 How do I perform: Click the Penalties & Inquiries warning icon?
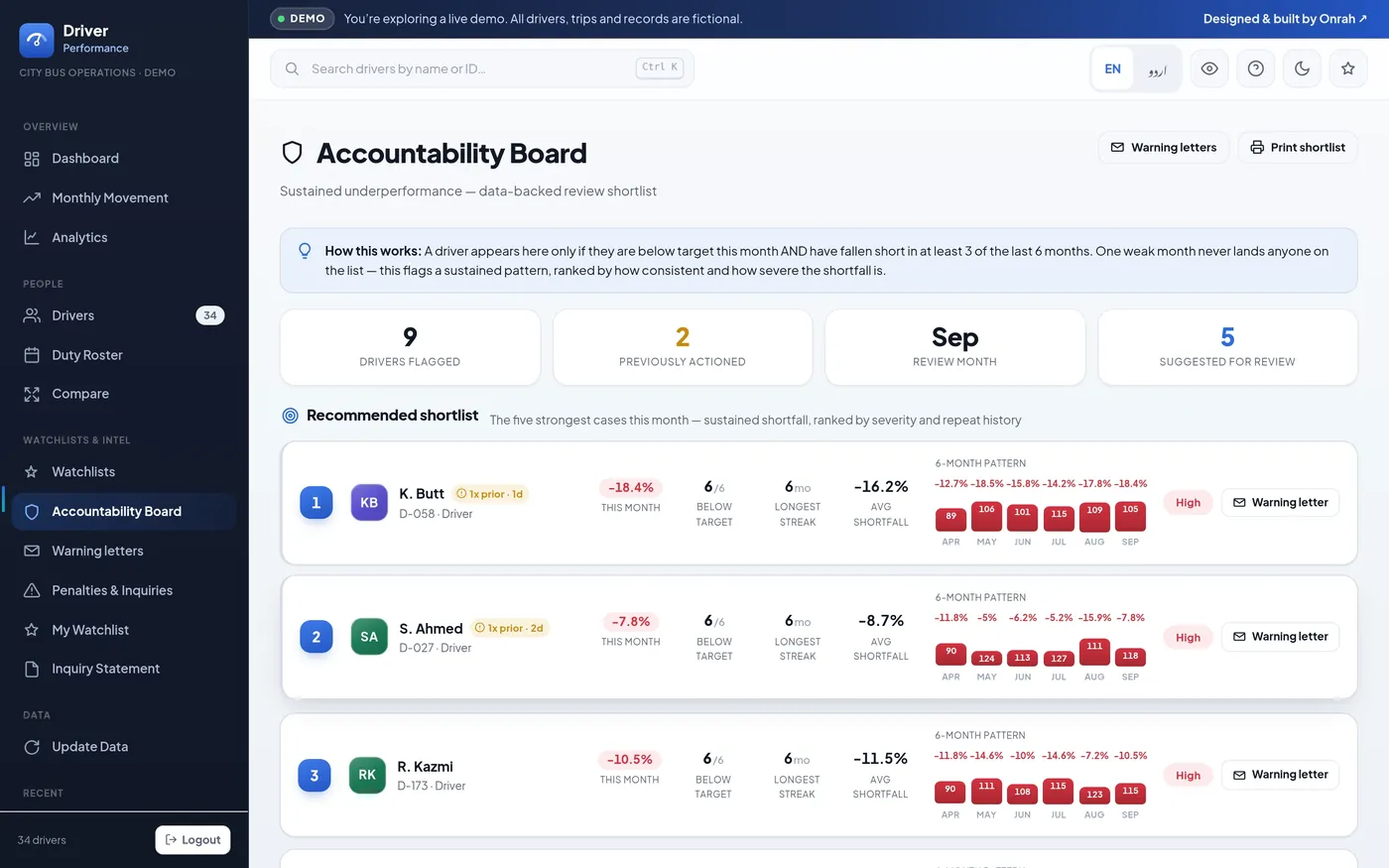(x=32, y=590)
